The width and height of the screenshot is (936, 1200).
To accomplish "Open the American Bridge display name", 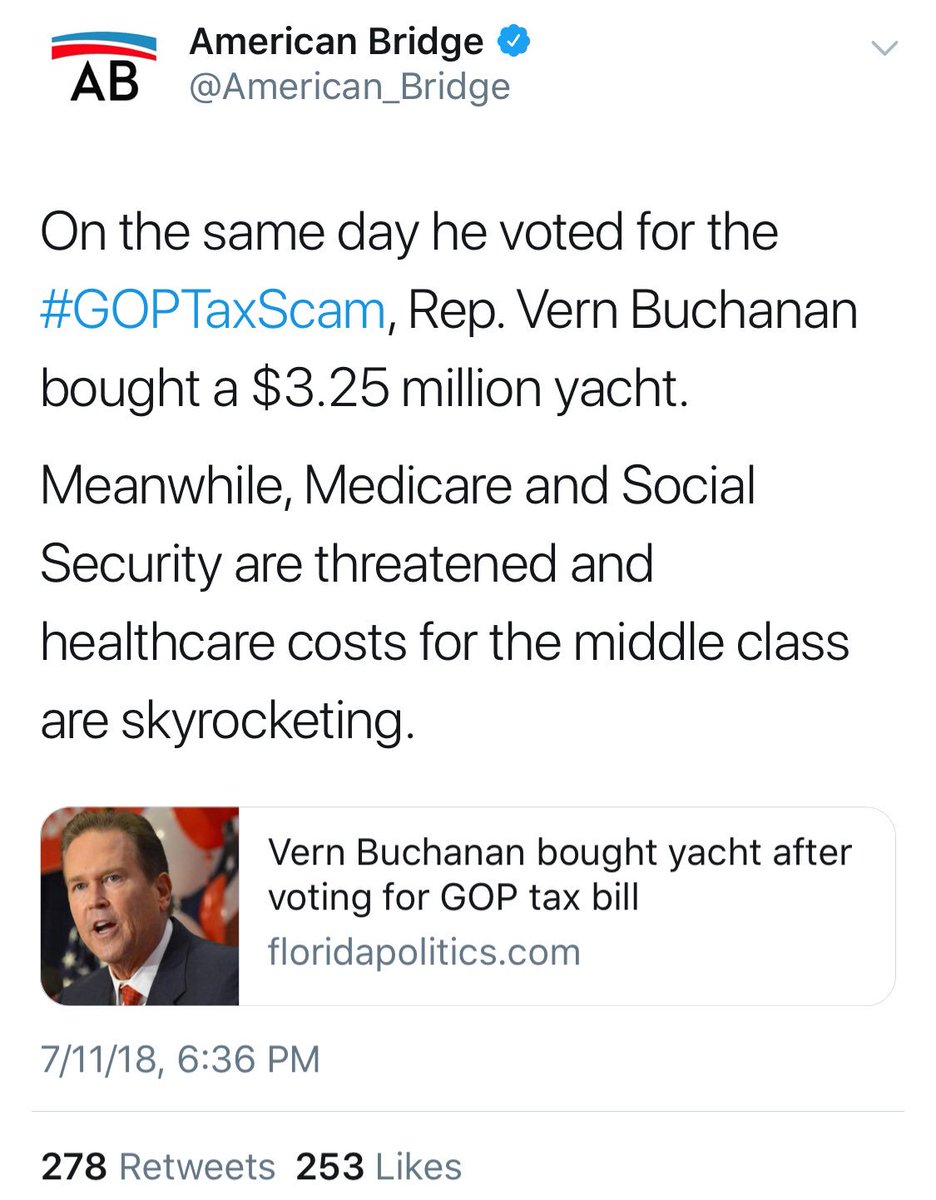I will [336, 42].
